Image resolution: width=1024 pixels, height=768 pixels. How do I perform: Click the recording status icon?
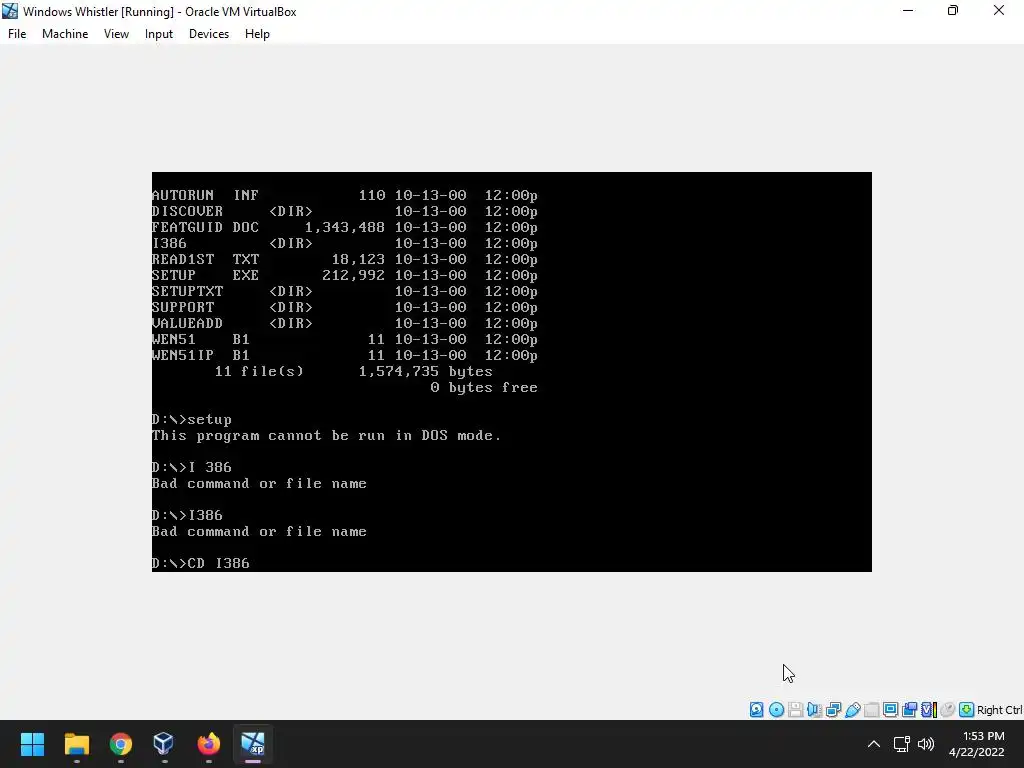[909, 710]
